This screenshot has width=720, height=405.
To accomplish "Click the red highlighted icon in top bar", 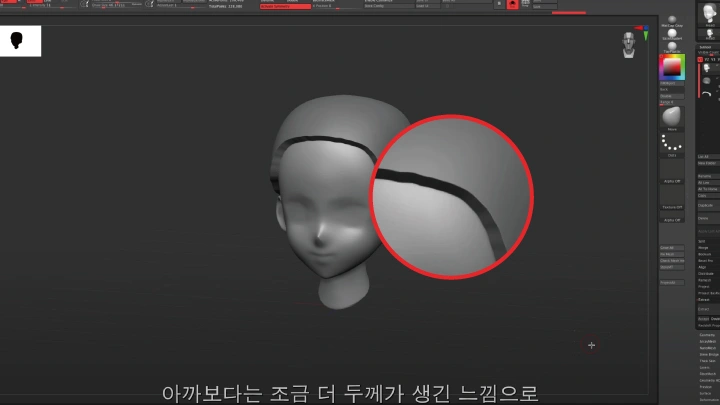I will tap(512, 5).
